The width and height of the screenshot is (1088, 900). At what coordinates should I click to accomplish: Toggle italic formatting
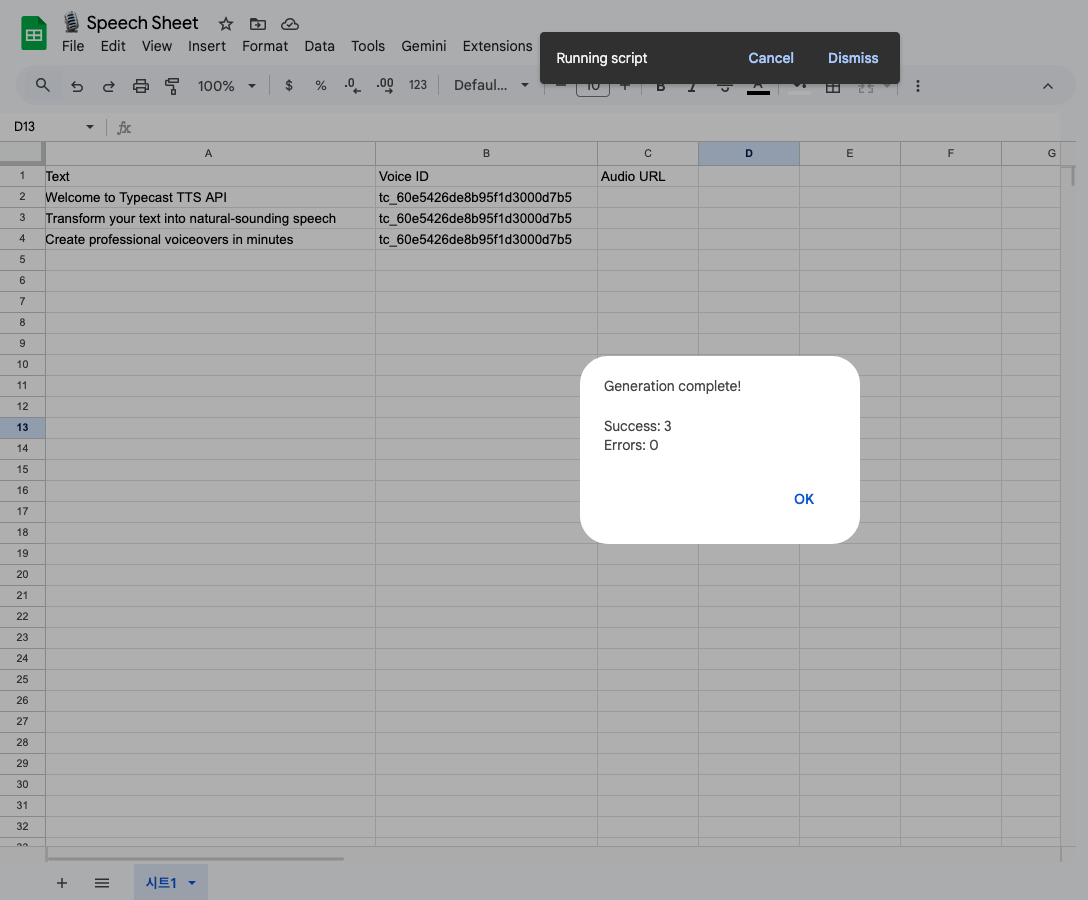tap(692, 86)
